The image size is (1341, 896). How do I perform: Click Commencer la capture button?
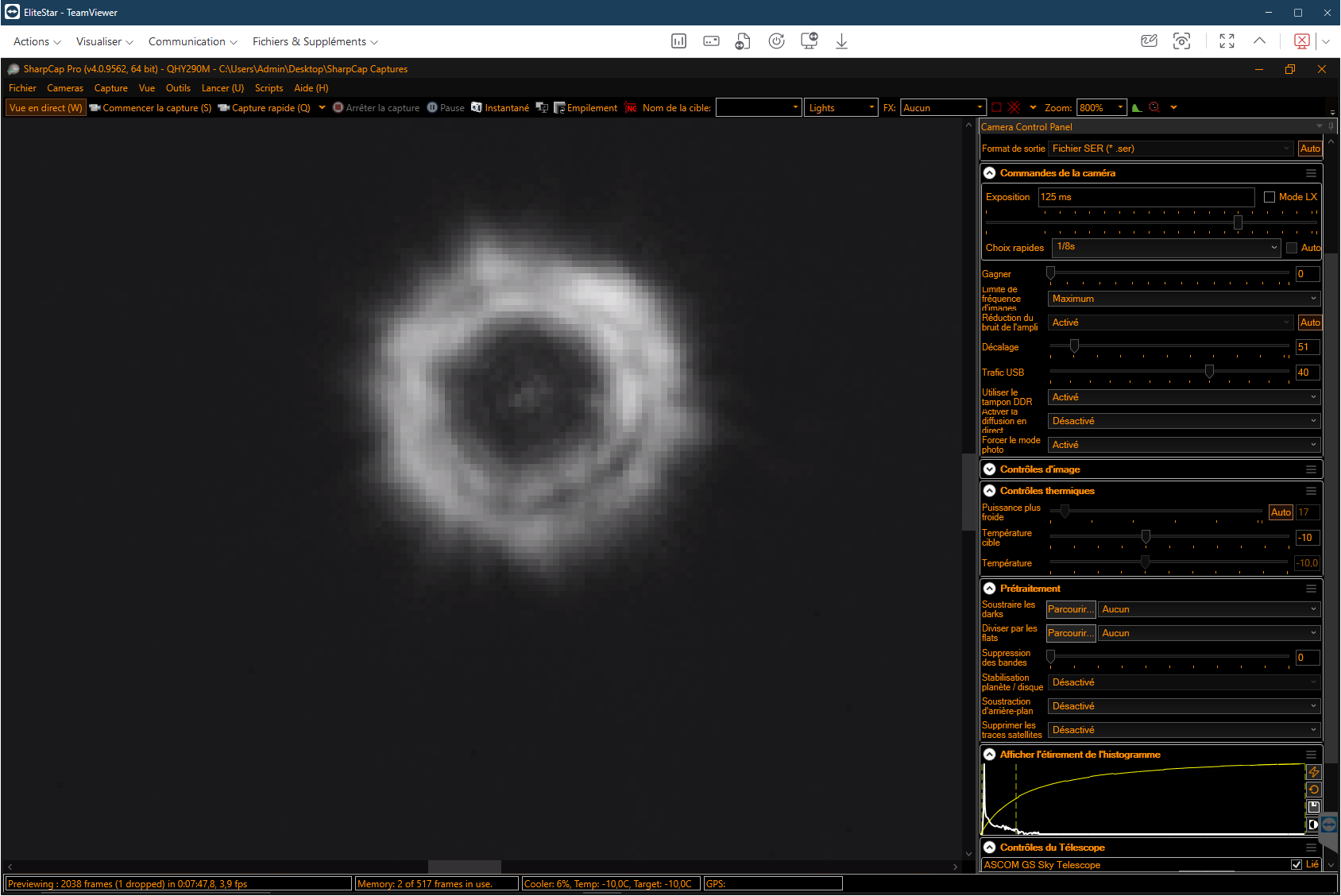(x=150, y=108)
